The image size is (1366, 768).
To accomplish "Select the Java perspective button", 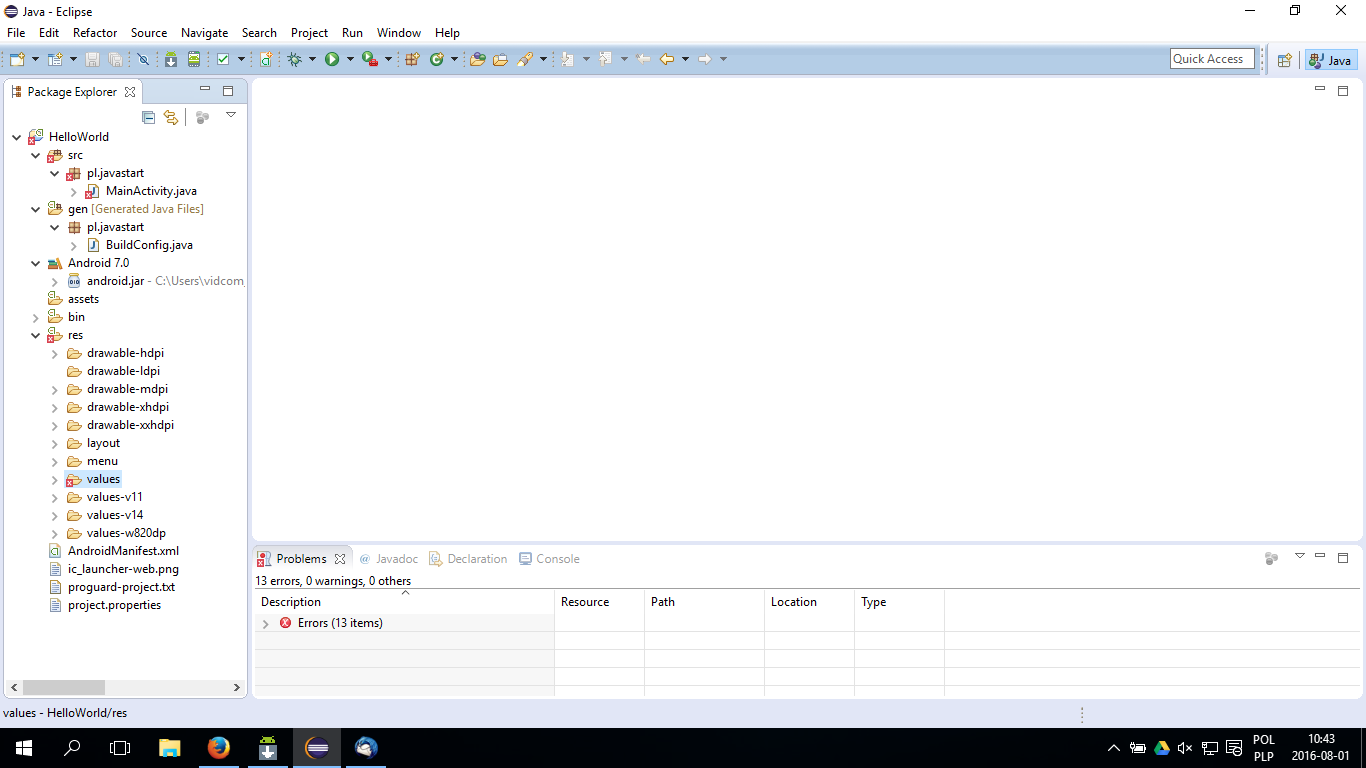I will click(1331, 60).
